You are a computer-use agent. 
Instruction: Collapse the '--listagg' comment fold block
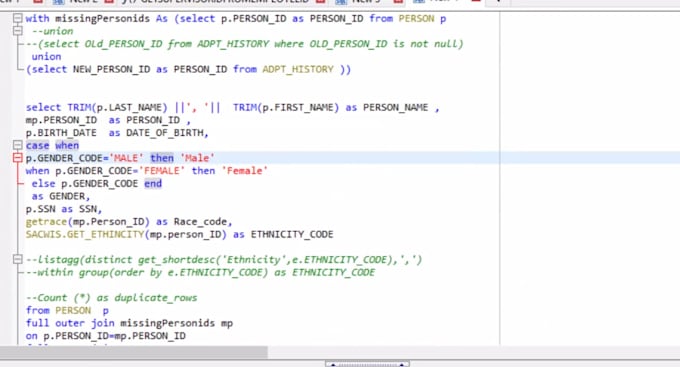click(x=17, y=259)
